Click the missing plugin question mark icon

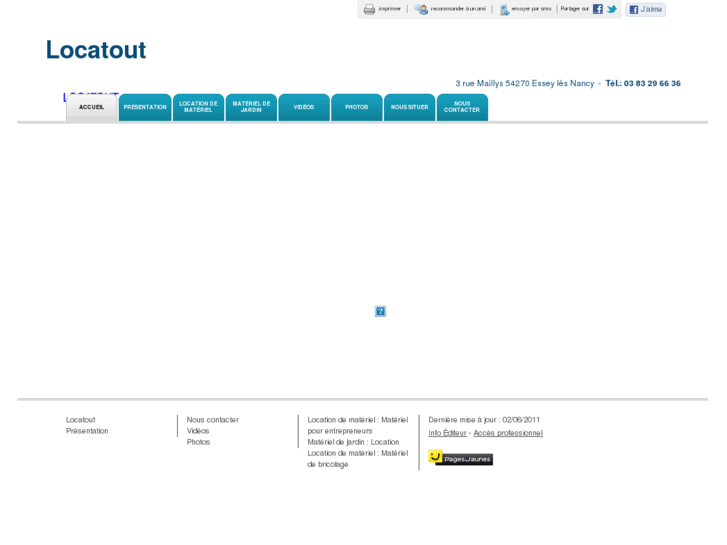coord(380,311)
